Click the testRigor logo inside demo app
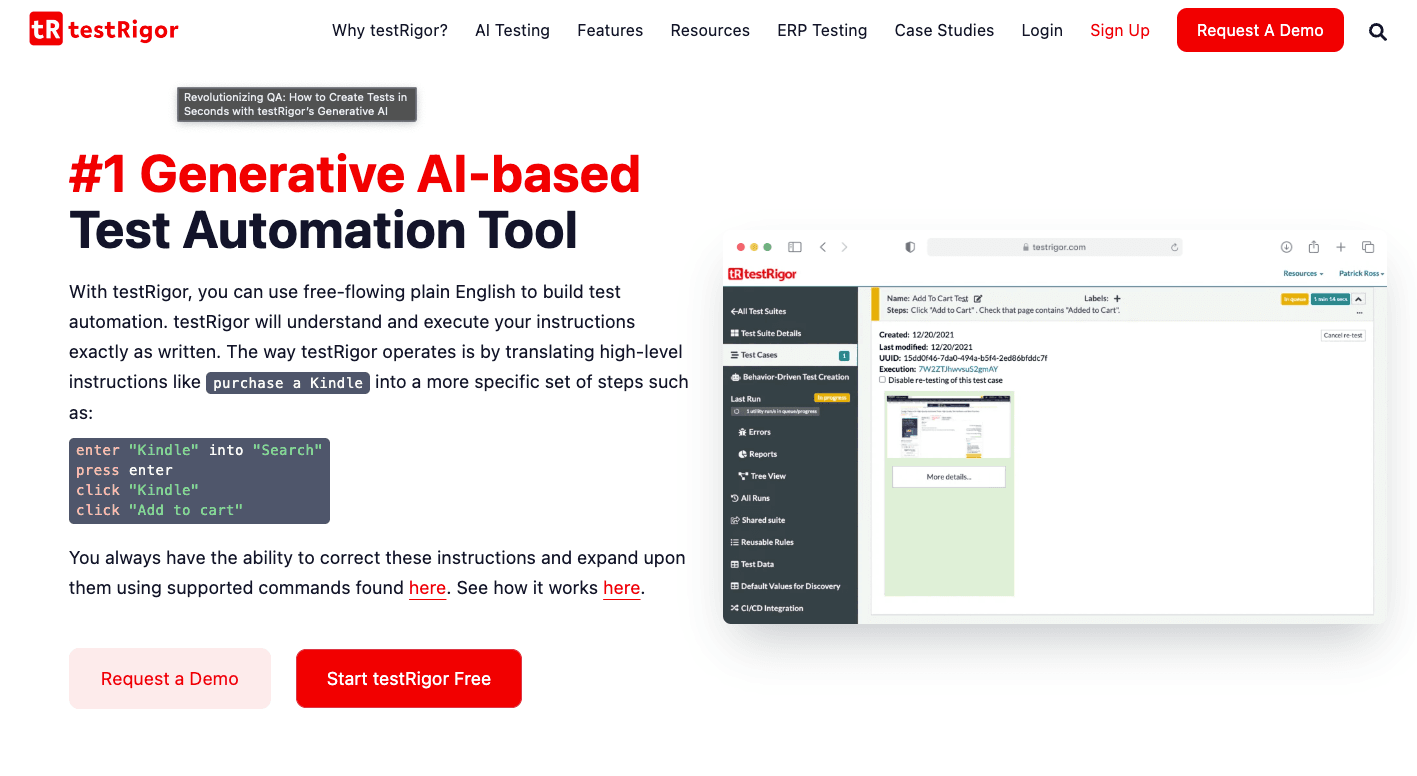Image resolution: width=1417 pixels, height=776 pixels. tap(762, 273)
